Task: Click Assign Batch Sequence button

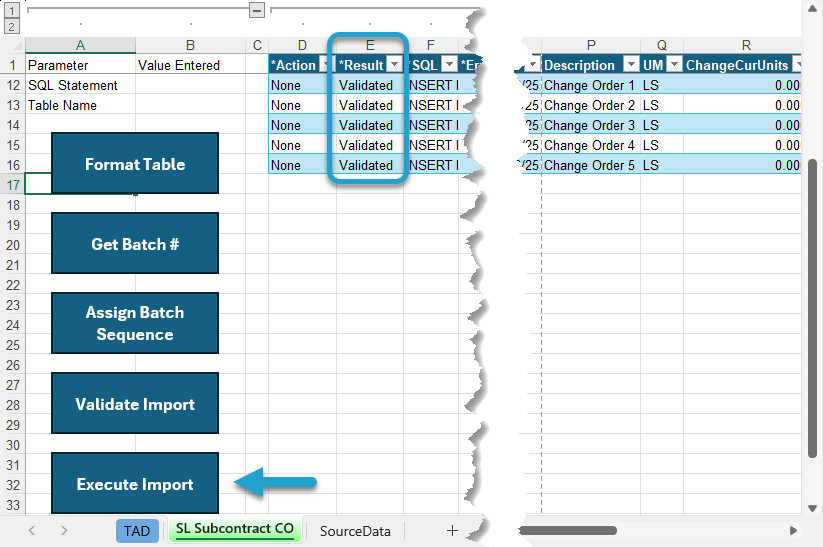Action: pyautogui.click(x=135, y=323)
